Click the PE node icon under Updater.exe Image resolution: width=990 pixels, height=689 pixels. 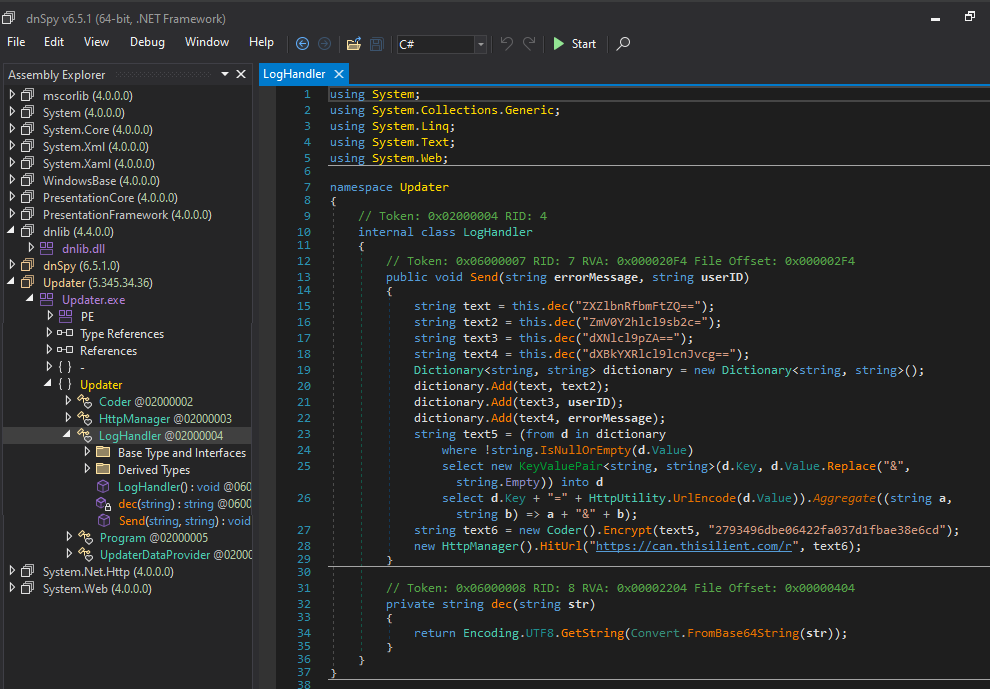(65, 317)
